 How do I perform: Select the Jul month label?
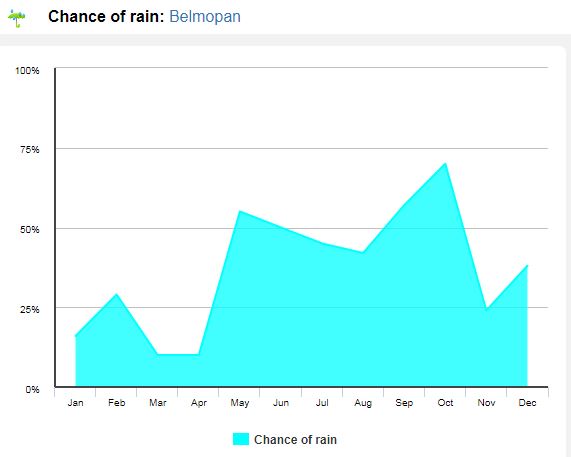point(322,403)
